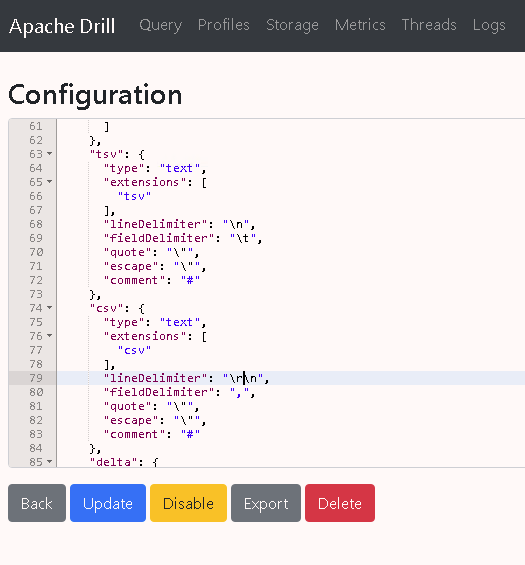
Task: Disable this storage plugin
Action: tap(188, 503)
